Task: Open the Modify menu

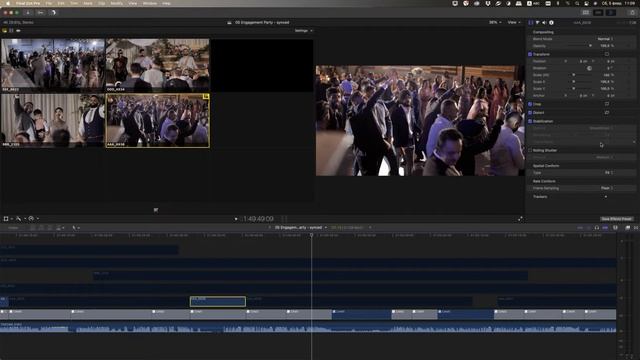Action: [x=116, y=3]
